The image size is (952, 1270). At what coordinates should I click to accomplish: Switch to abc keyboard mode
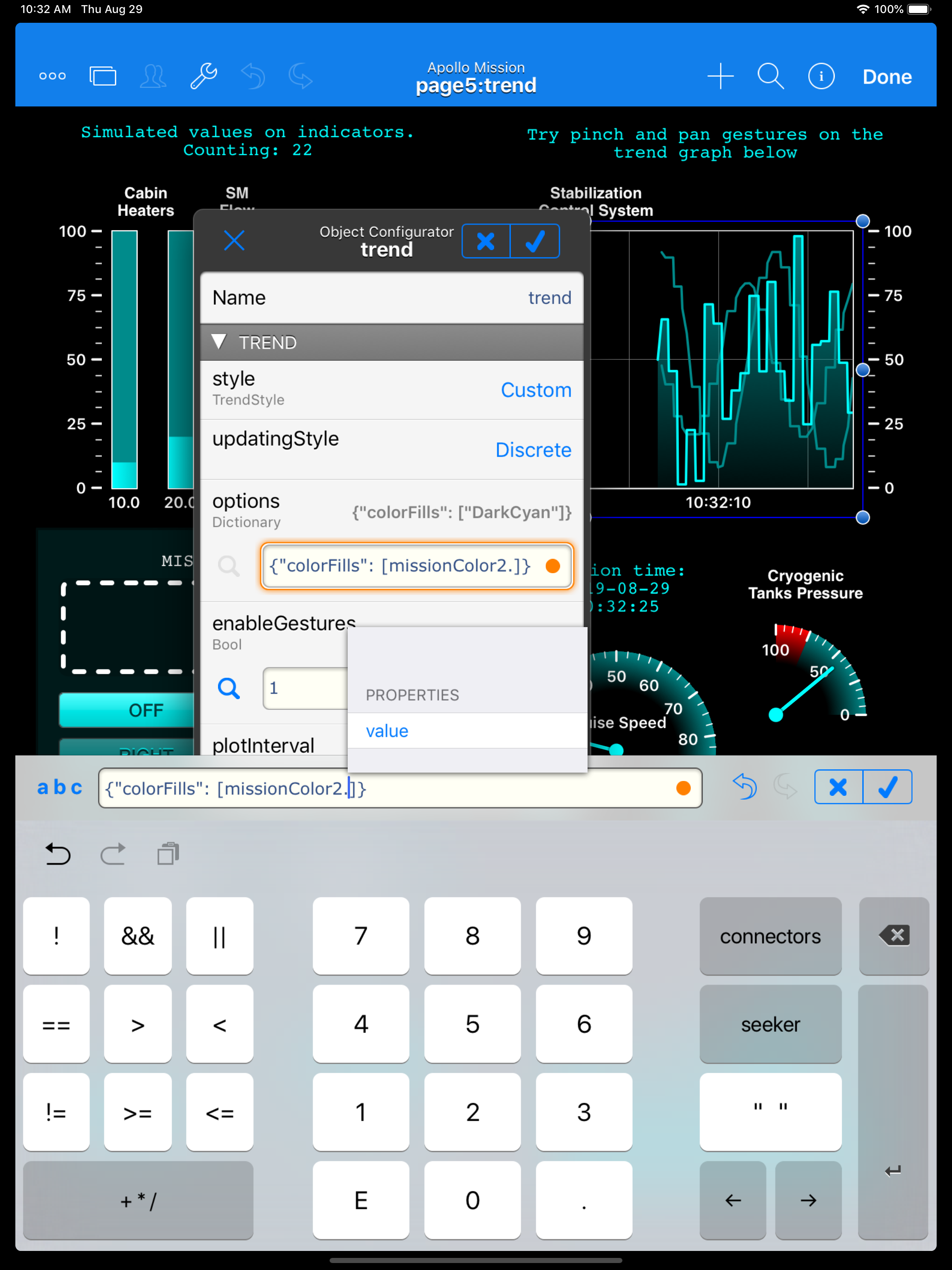point(59,787)
